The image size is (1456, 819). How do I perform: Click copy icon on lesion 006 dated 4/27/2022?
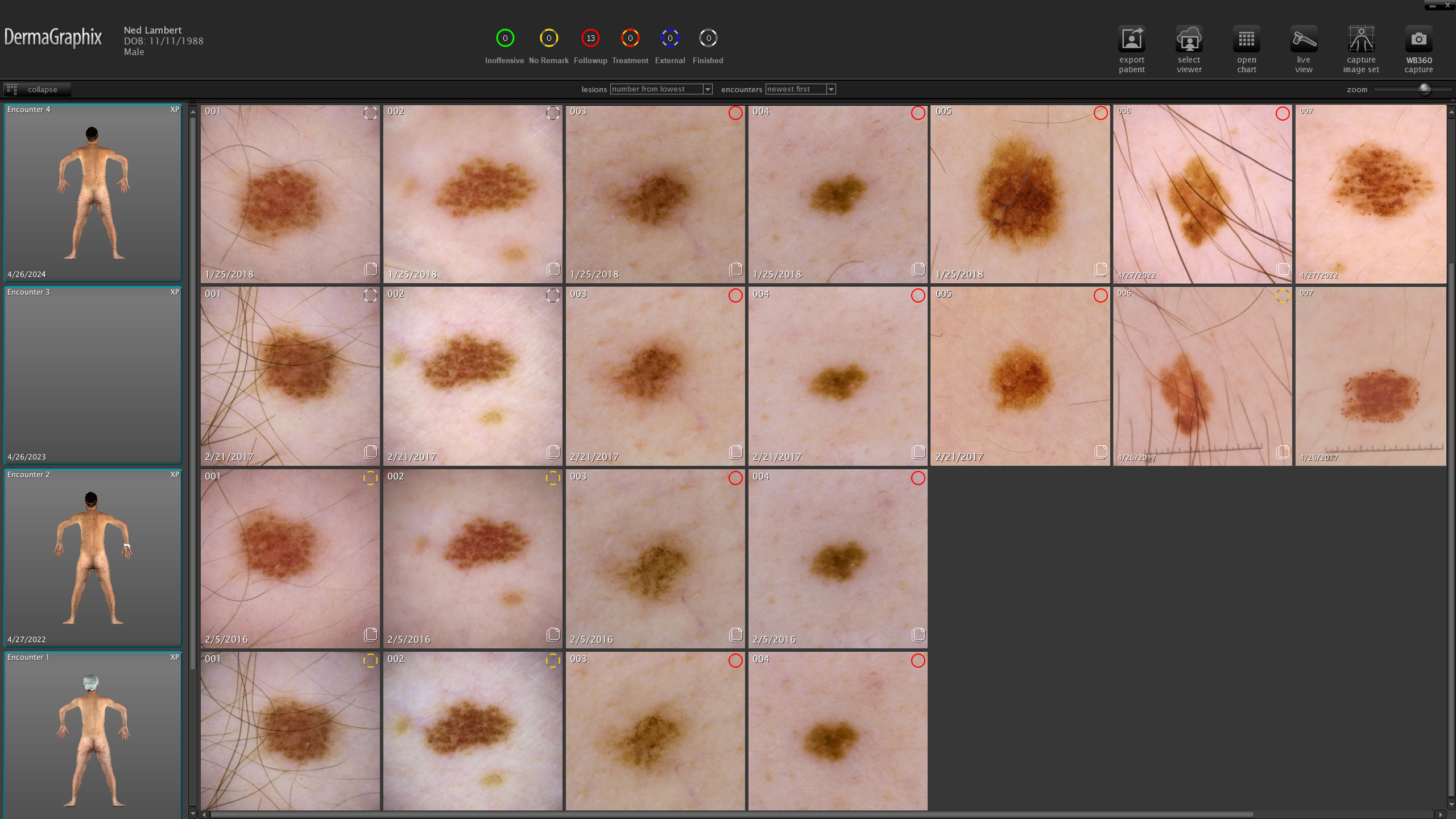coord(1283,269)
